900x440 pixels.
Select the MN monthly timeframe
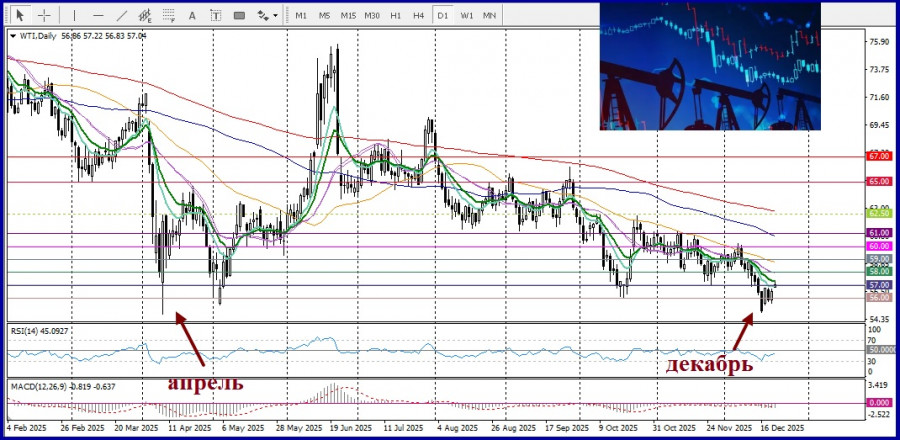click(x=490, y=15)
